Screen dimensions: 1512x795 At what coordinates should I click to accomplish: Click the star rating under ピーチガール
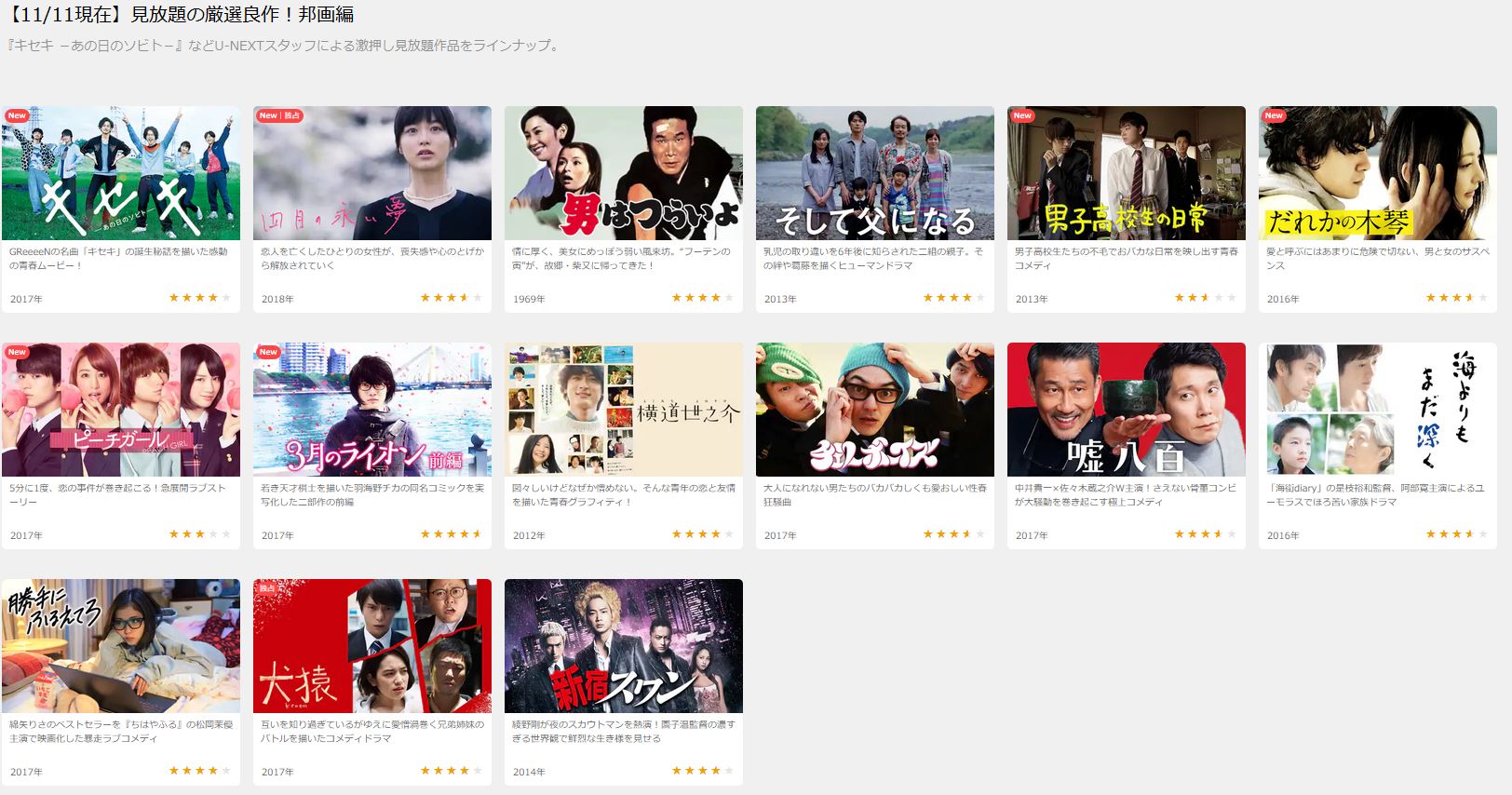[199, 534]
